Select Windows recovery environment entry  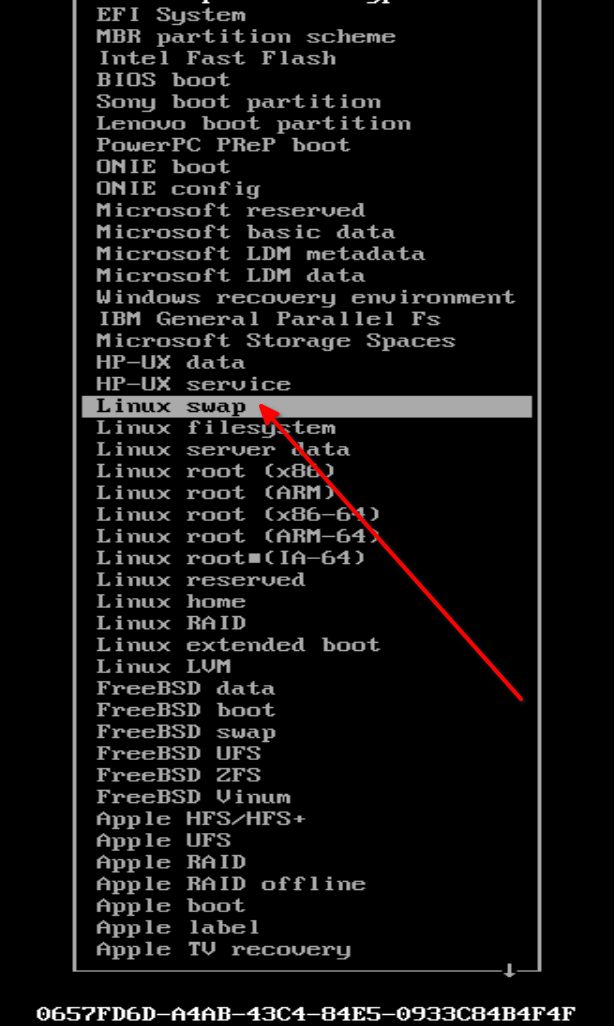[x=306, y=297]
